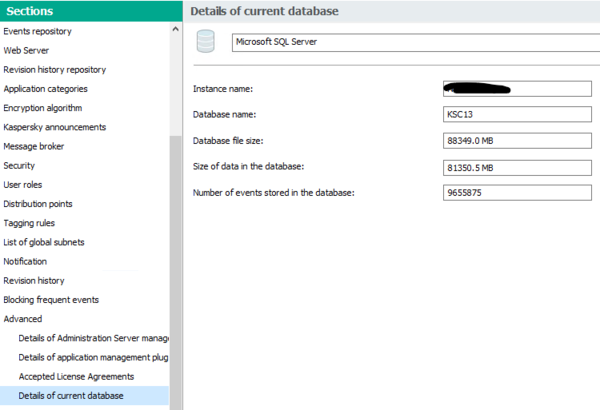Go to User roles section

coord(25,185)
